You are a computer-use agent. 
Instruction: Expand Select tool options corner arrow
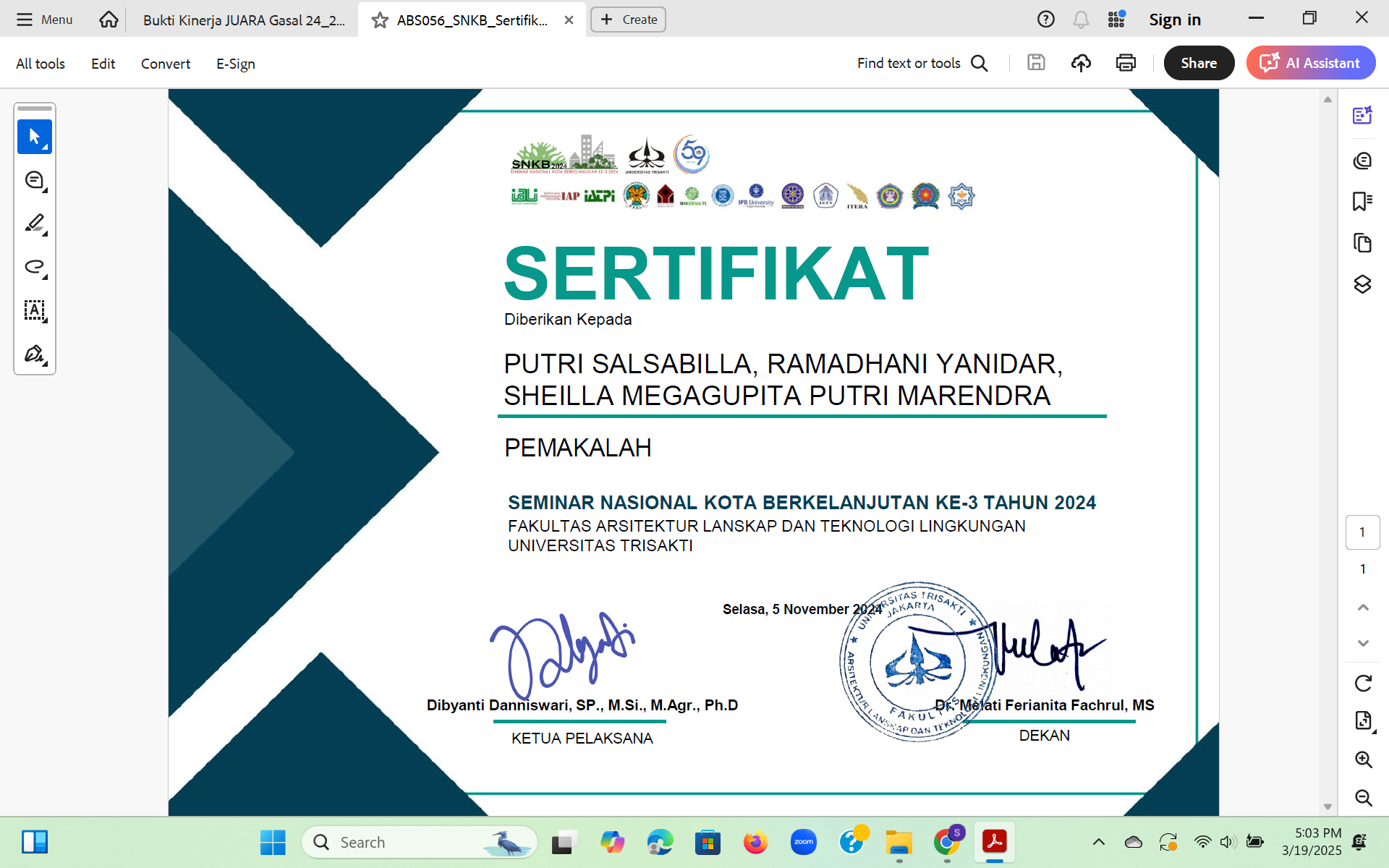46,148
